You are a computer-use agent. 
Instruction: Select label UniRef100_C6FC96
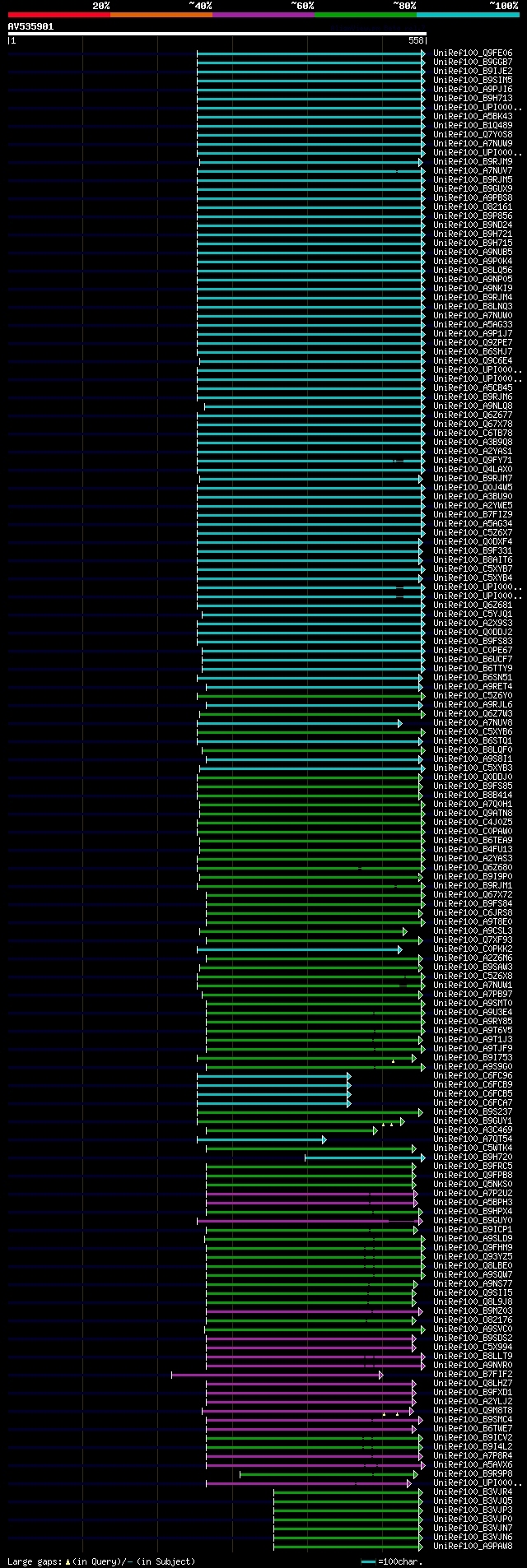coord(473,1075)
